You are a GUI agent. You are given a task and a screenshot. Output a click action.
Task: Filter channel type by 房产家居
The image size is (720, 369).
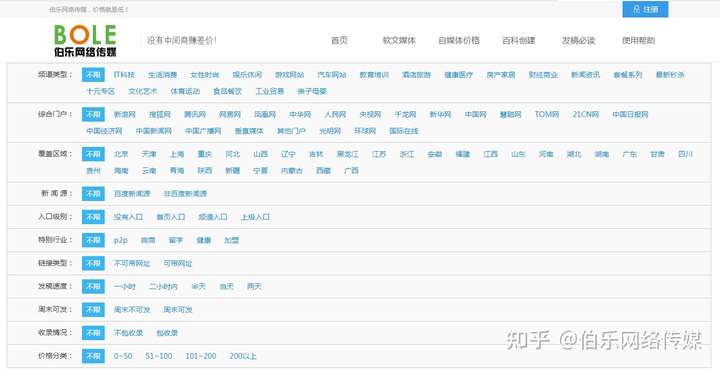[x=501, y=75]
